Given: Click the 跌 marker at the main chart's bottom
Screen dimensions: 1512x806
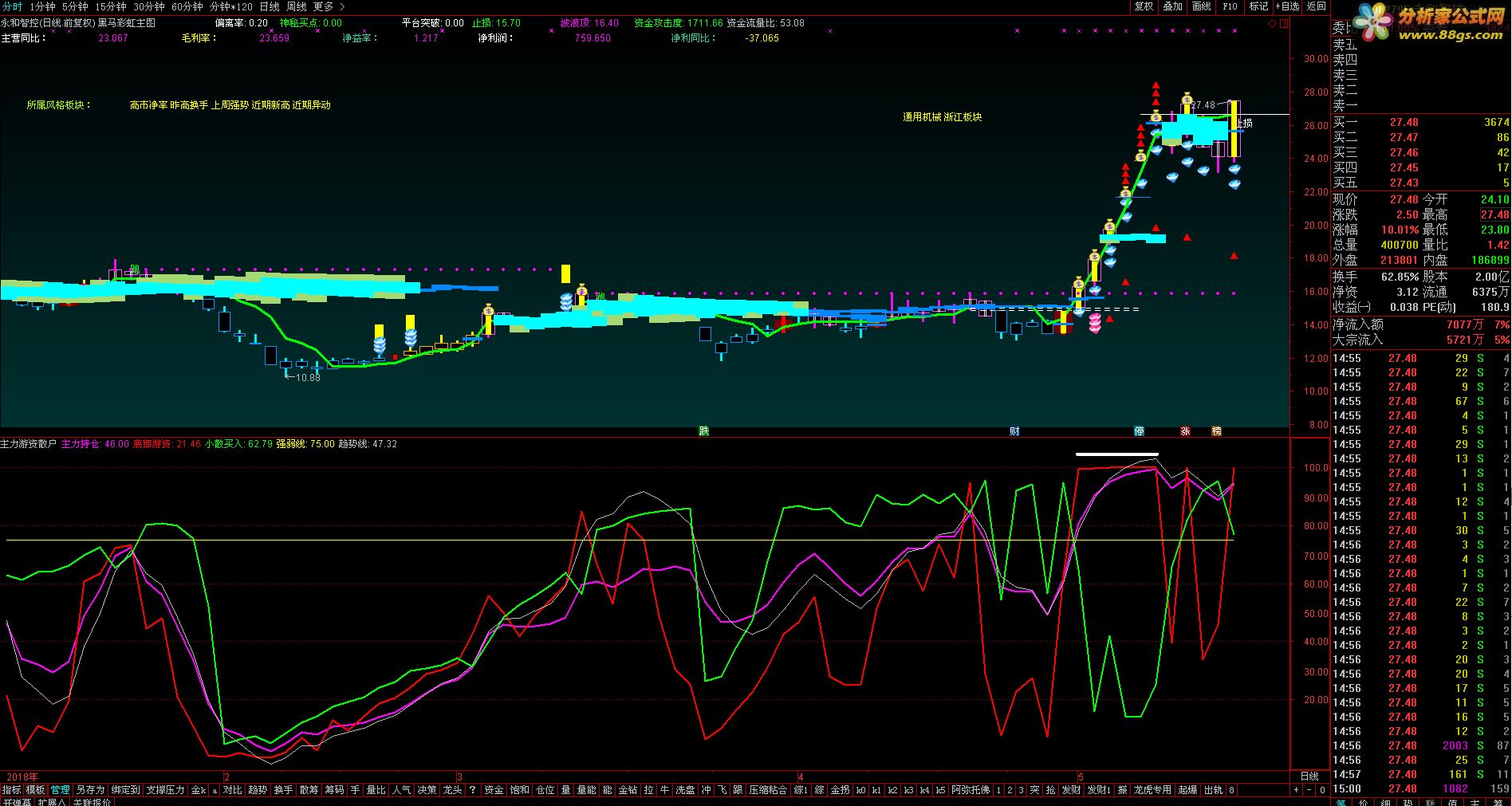Looking at the screenshot, I should (703, 431).
